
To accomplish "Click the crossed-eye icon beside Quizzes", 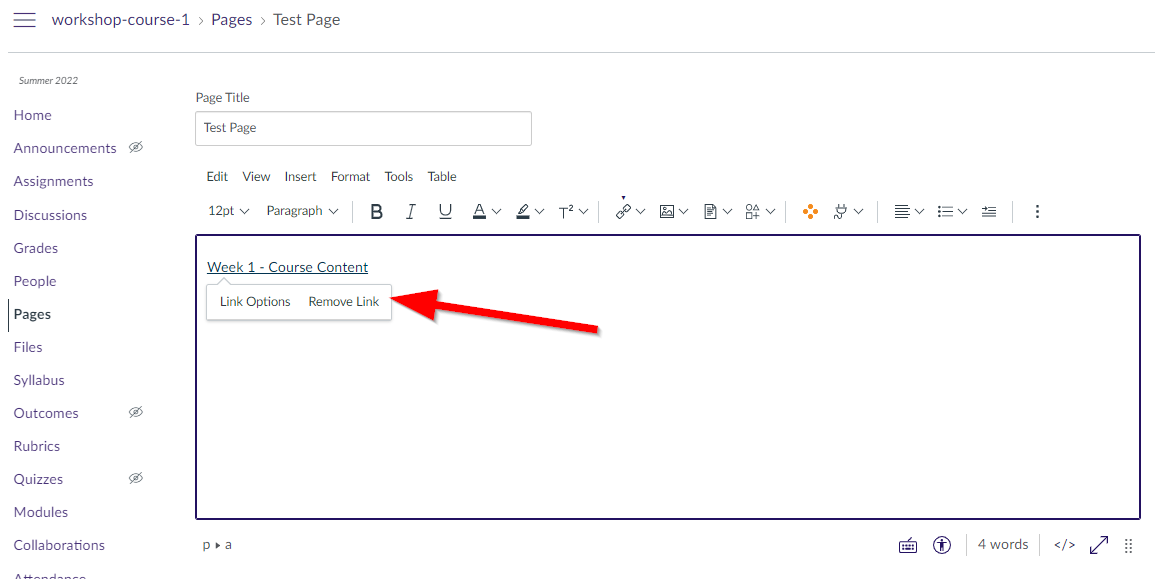I will [x=135, y=479].
